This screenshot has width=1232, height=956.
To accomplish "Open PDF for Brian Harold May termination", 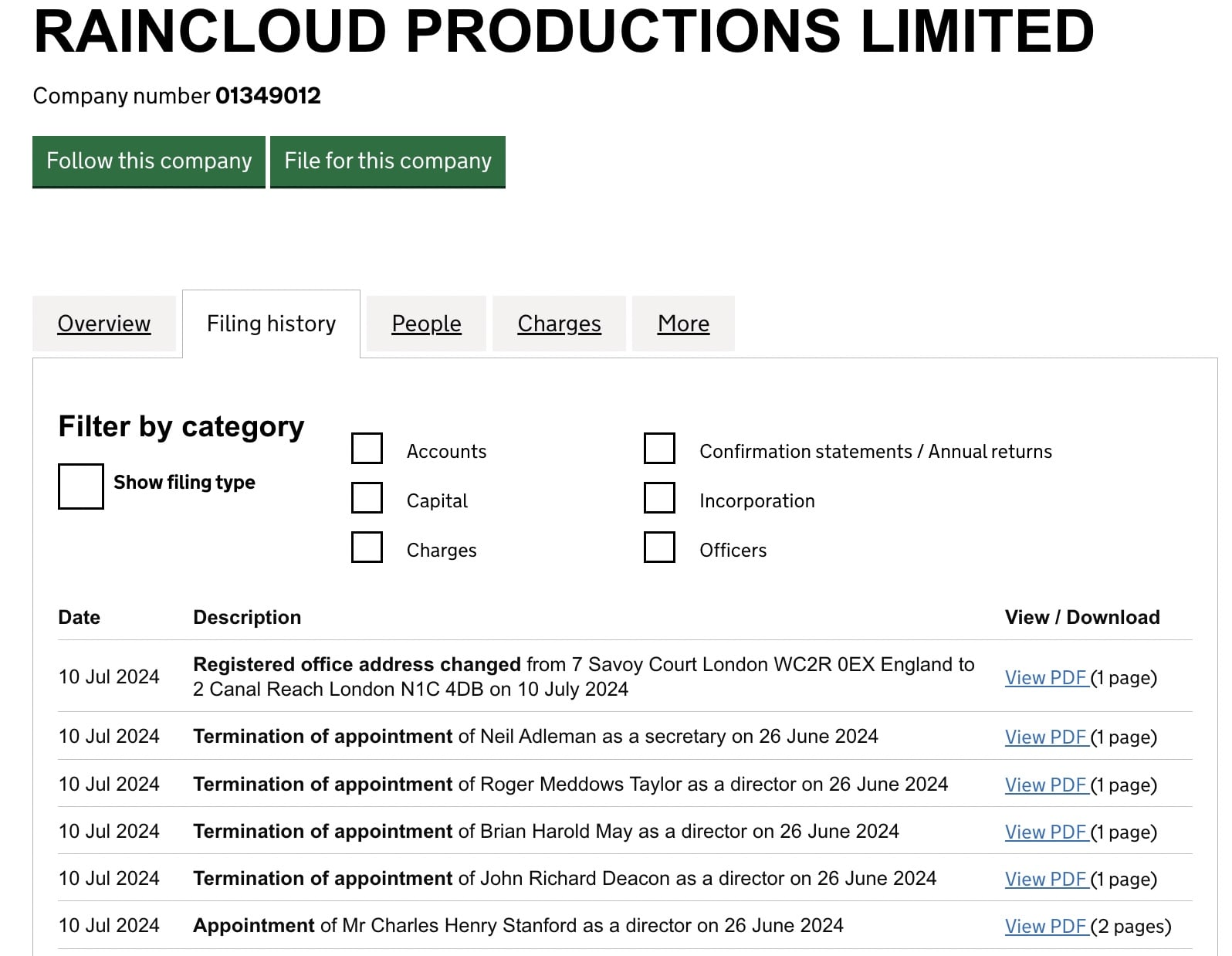I will coord(1046,832).
